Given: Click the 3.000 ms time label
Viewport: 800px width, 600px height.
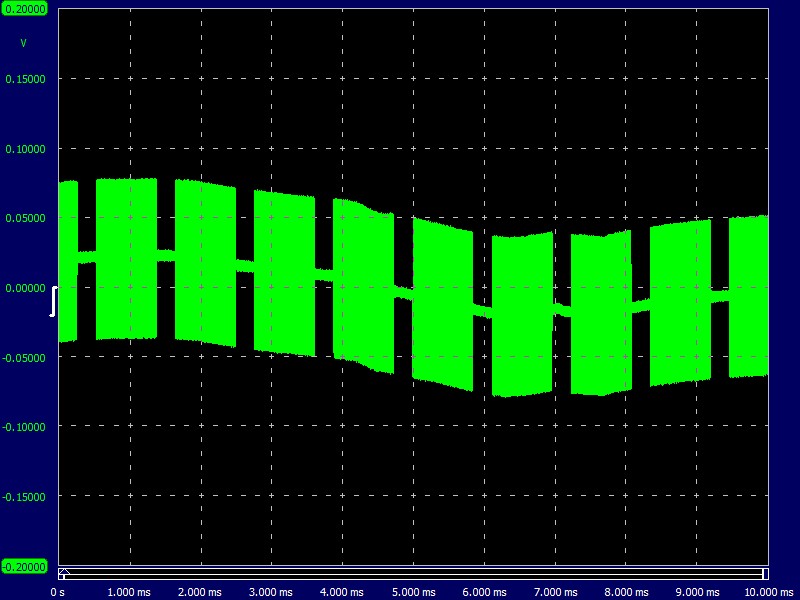Looking at the screenshot, I should [270, 592].
